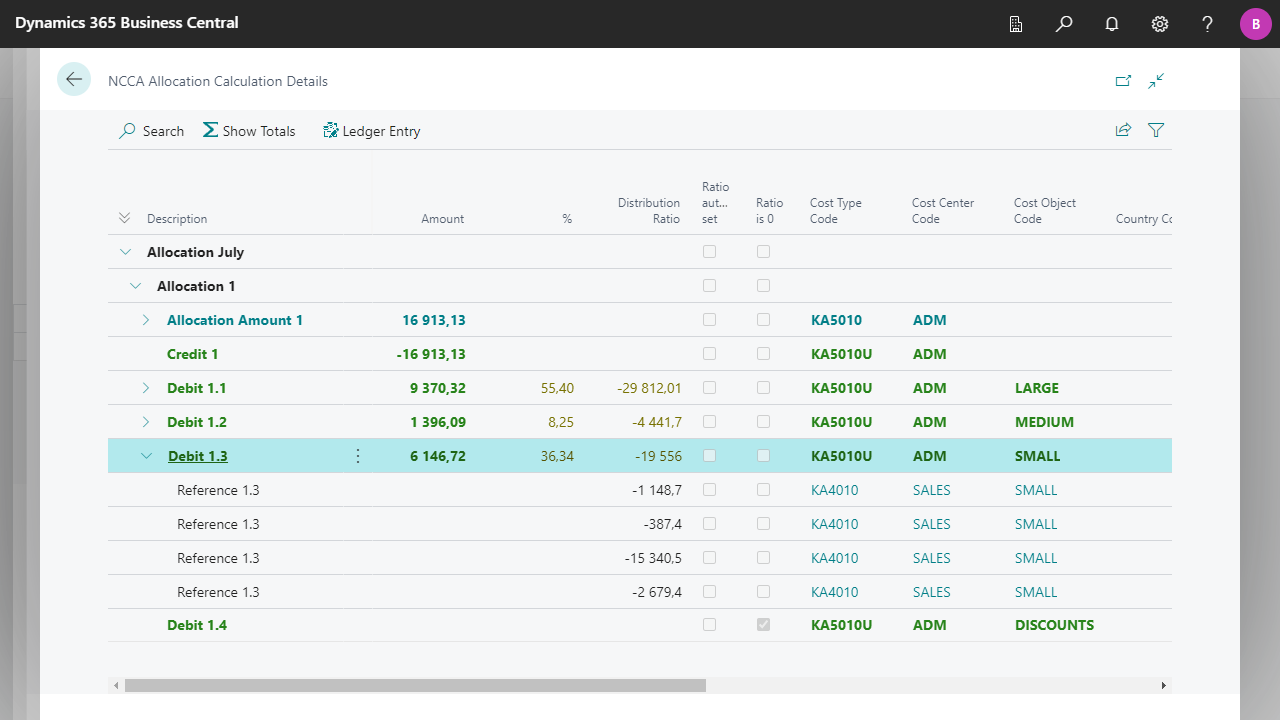This screenshot has width=1280, height=720.
Task: Open page in new window icon
Action: (1123, 81)
